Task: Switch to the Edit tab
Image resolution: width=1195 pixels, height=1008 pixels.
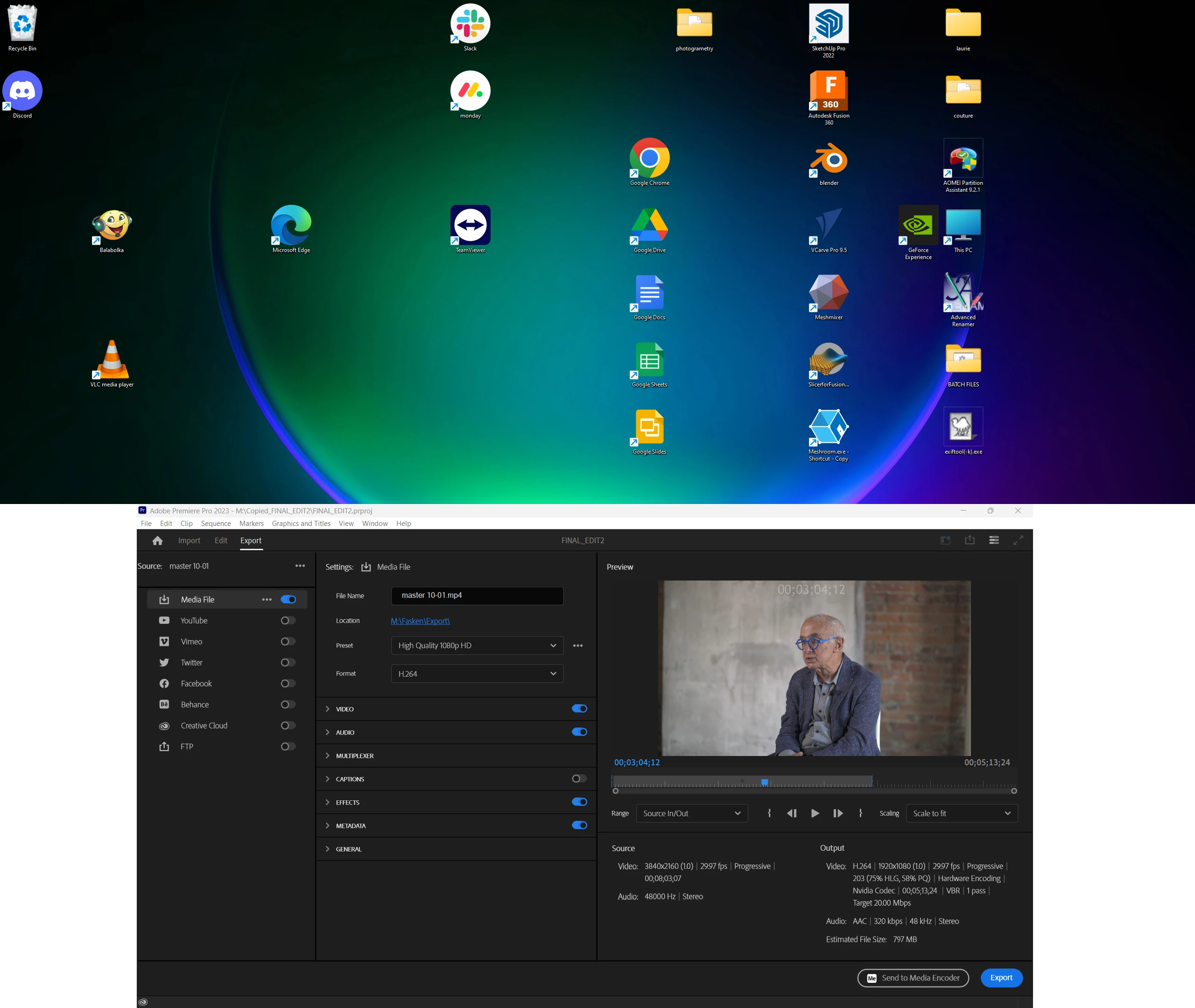Action: 221,540
